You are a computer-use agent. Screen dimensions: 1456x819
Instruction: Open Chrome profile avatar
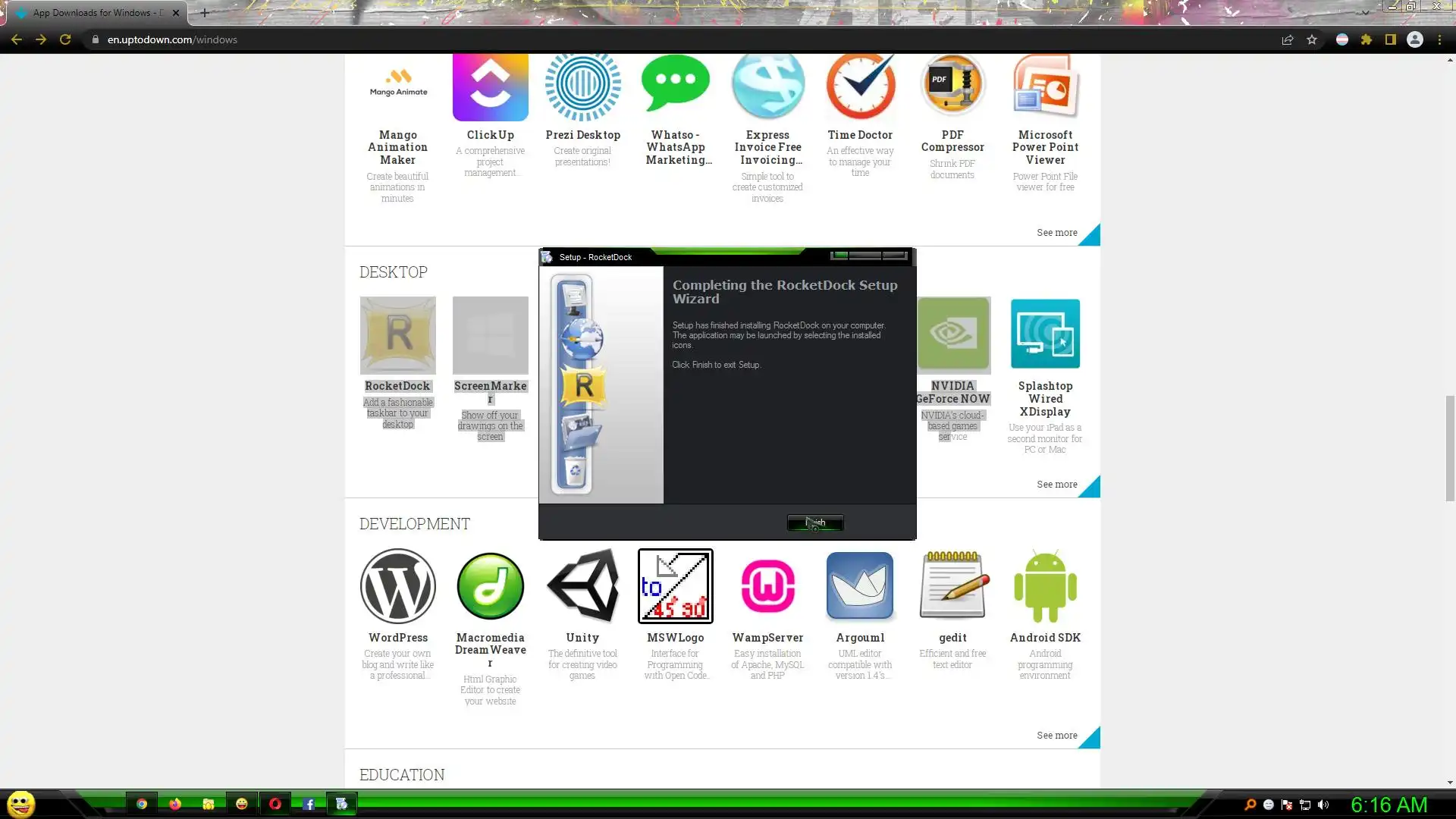click(x=1415, y=39)
